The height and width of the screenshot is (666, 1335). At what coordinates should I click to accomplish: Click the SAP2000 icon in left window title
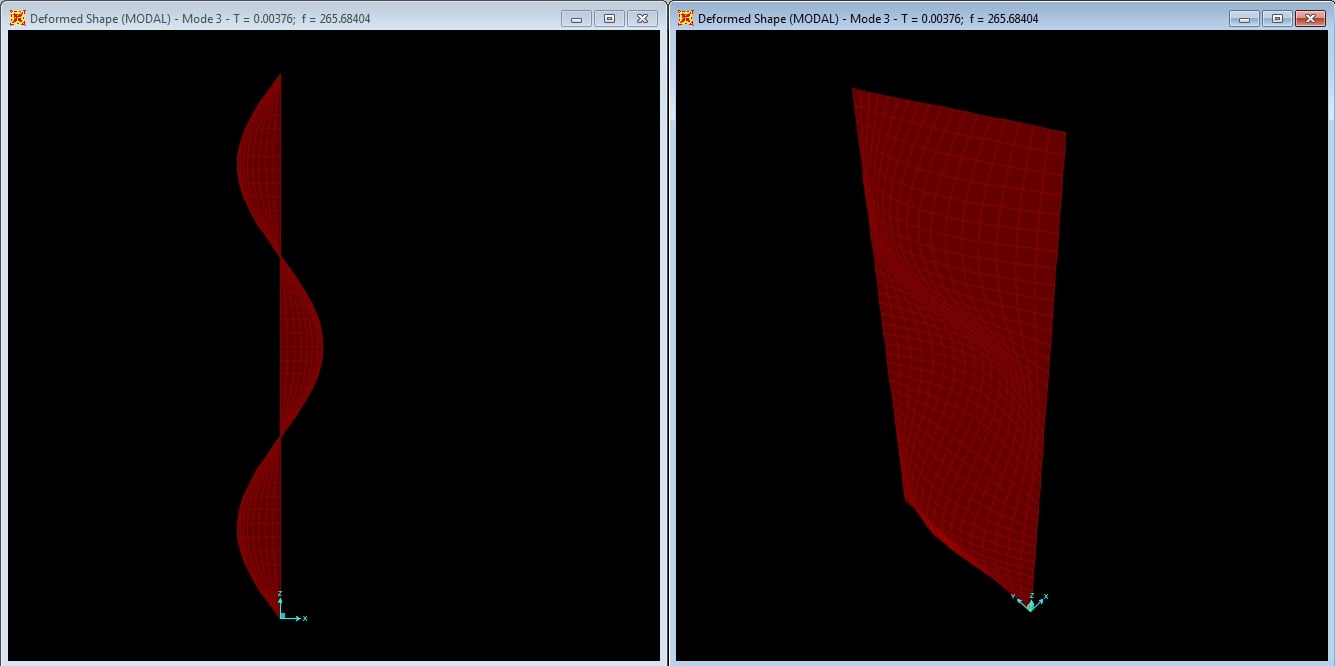coord(17,18)
